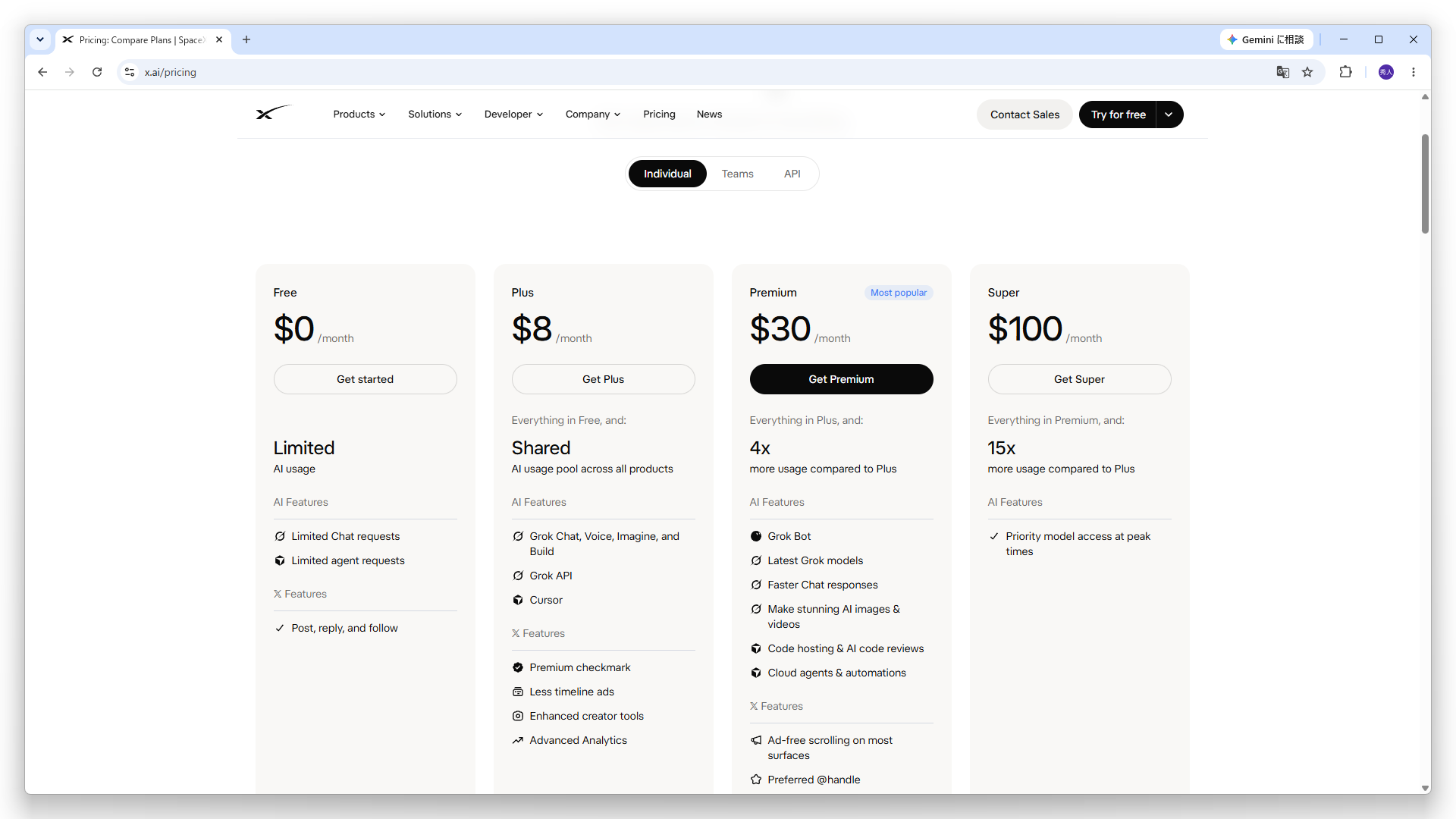Expand the Developer menu
This screenshot has width=1456, height=819.
coord(513,114)
